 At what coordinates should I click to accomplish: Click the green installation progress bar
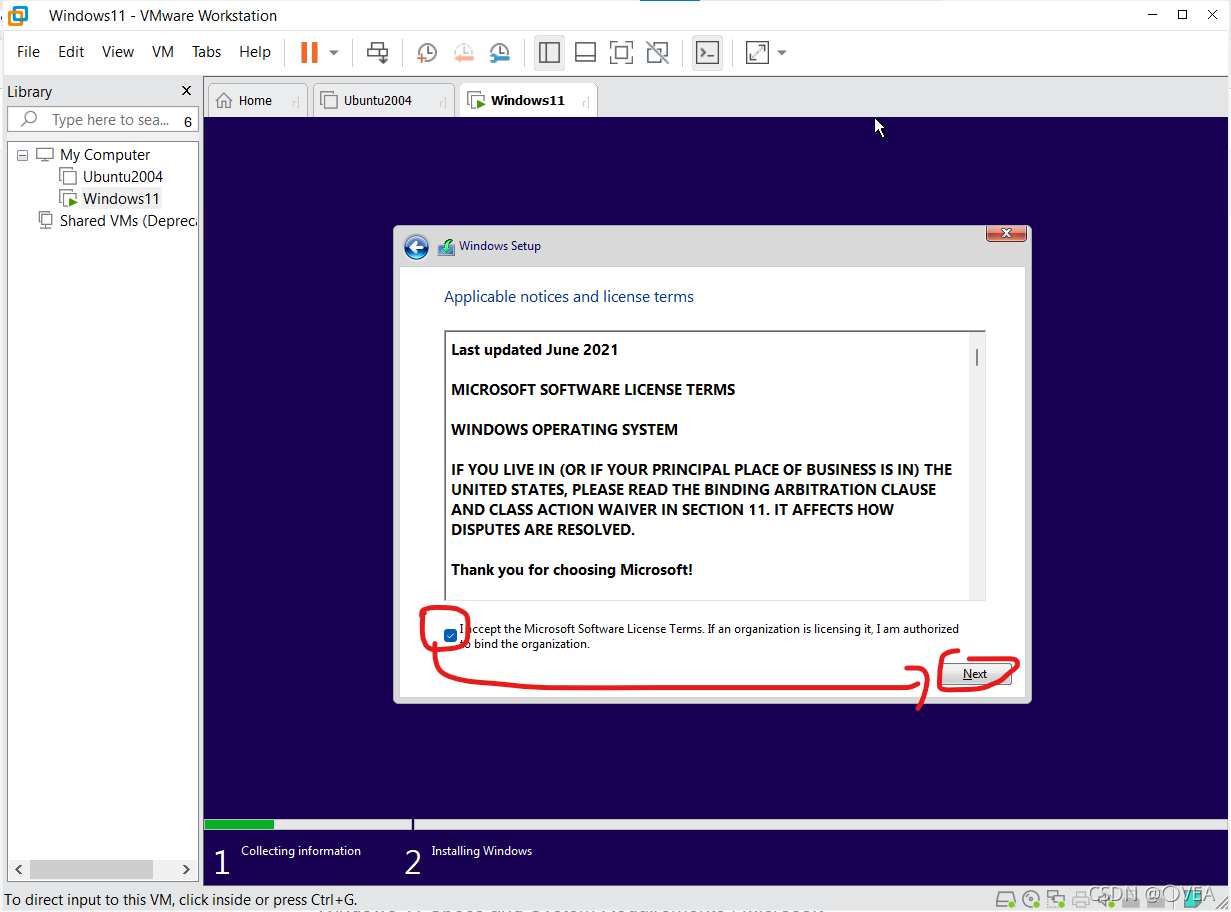(239, 825)
